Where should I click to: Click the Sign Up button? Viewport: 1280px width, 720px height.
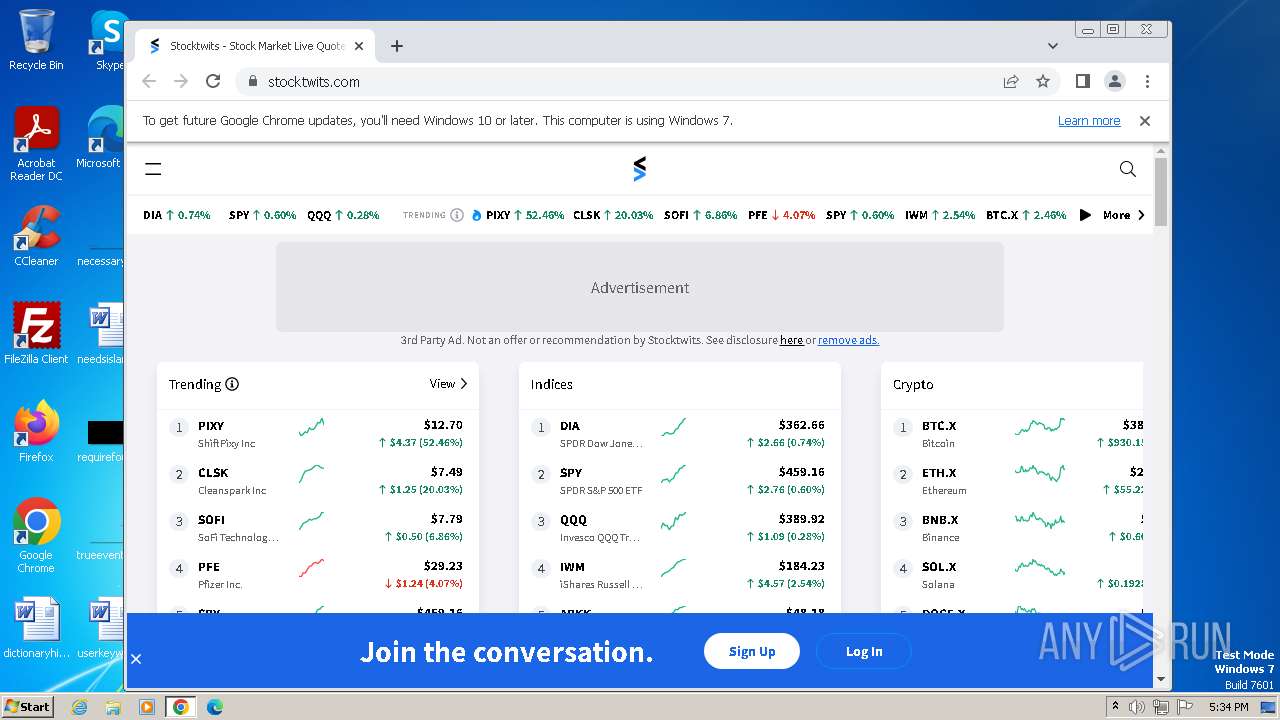click(752, 651)
